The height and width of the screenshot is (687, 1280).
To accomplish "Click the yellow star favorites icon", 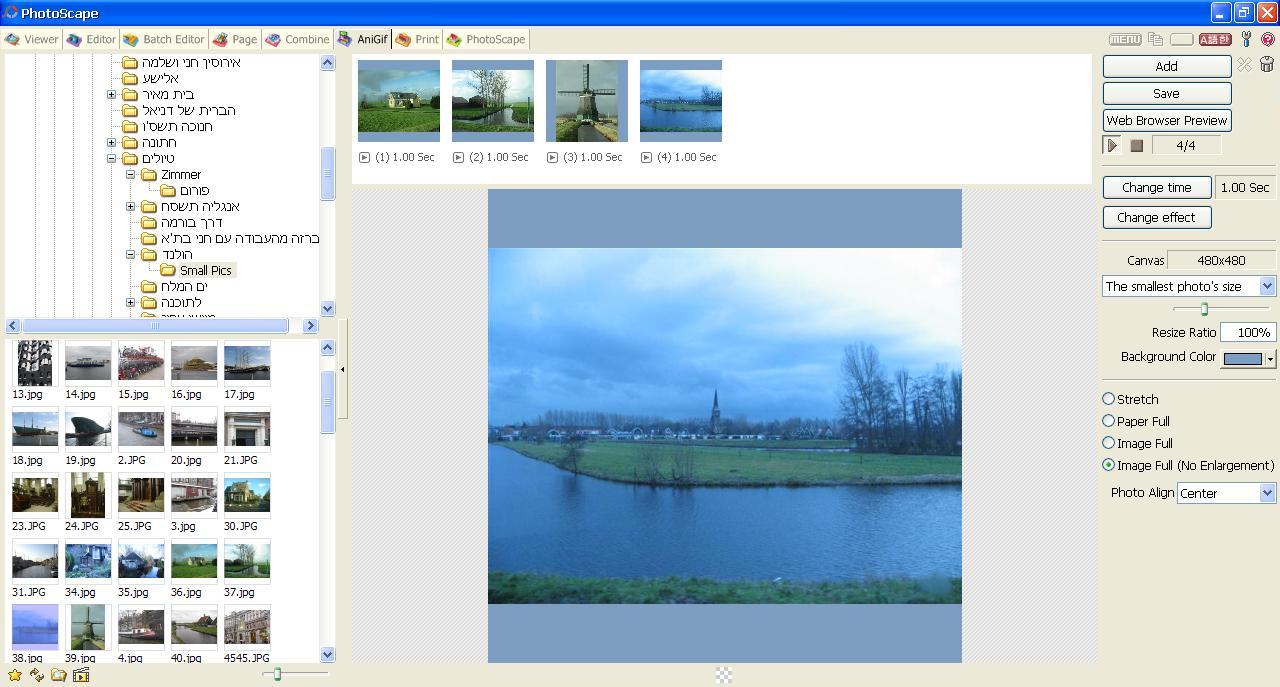I will [x=15, y=675].
